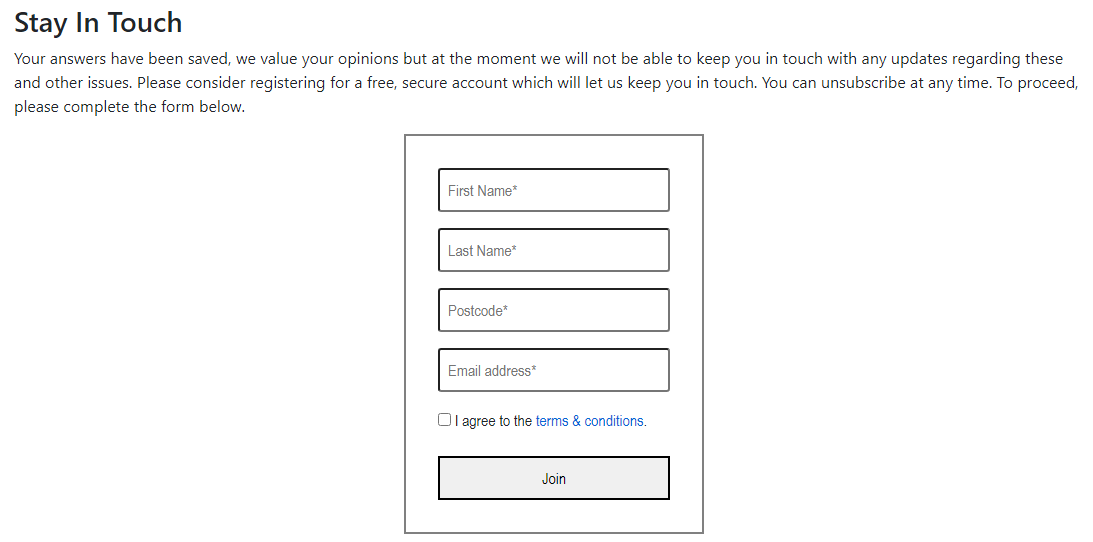Image resolution: width=1093 pixels, height=542 pixels.
Task: Select the Email address* input box
Action: 553,370
